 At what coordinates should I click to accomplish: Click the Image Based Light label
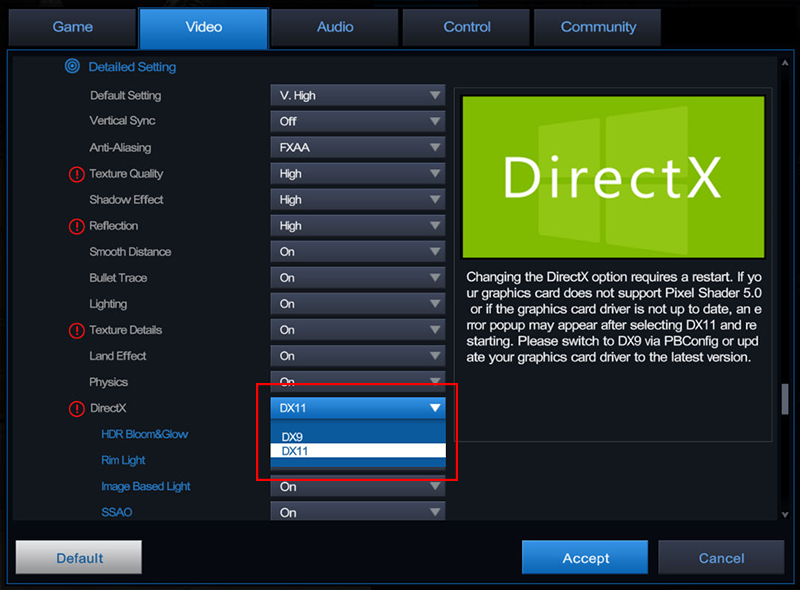pos(145,486)
